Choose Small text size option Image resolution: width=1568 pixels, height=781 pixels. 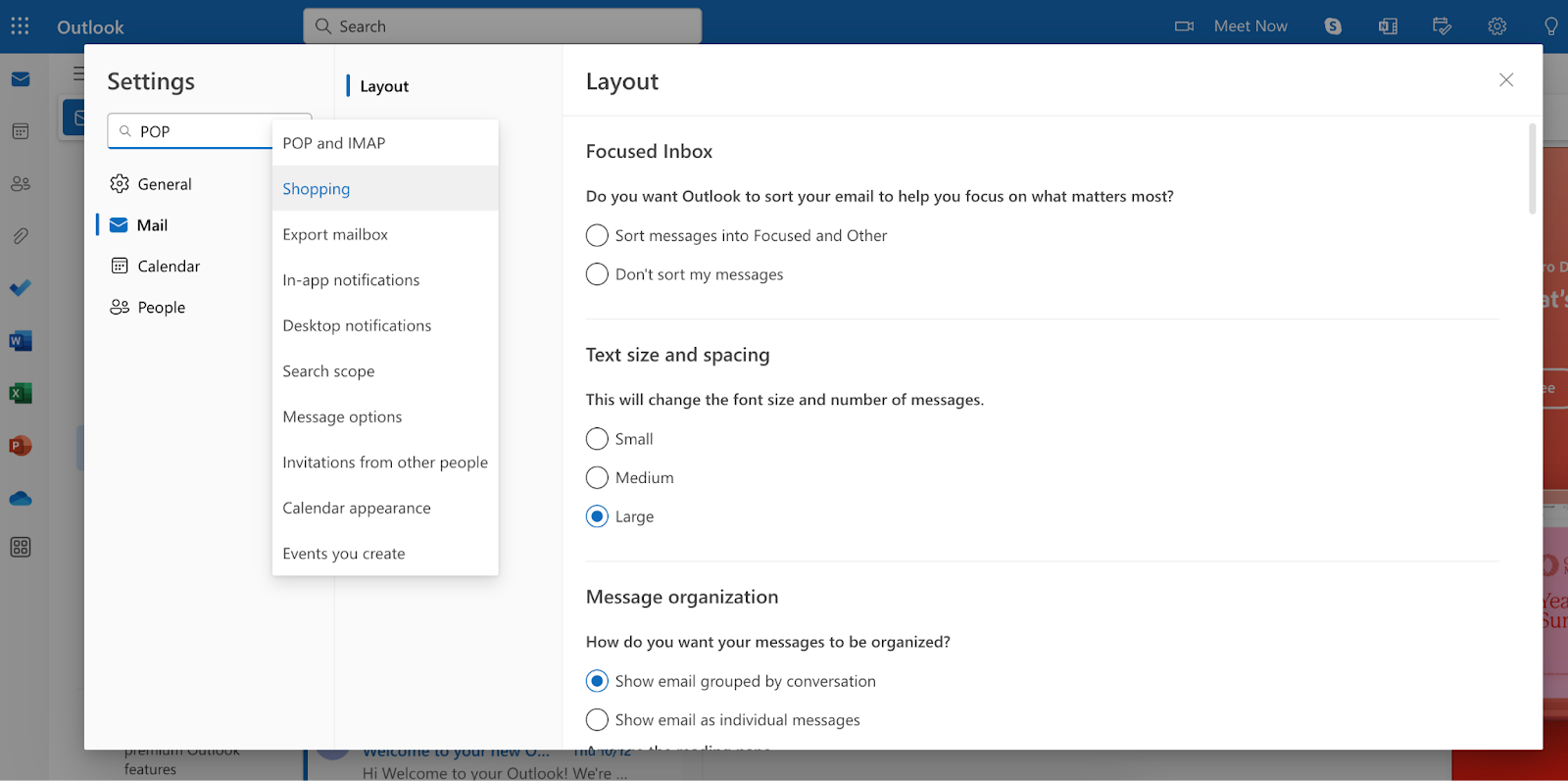pos(597,439)
